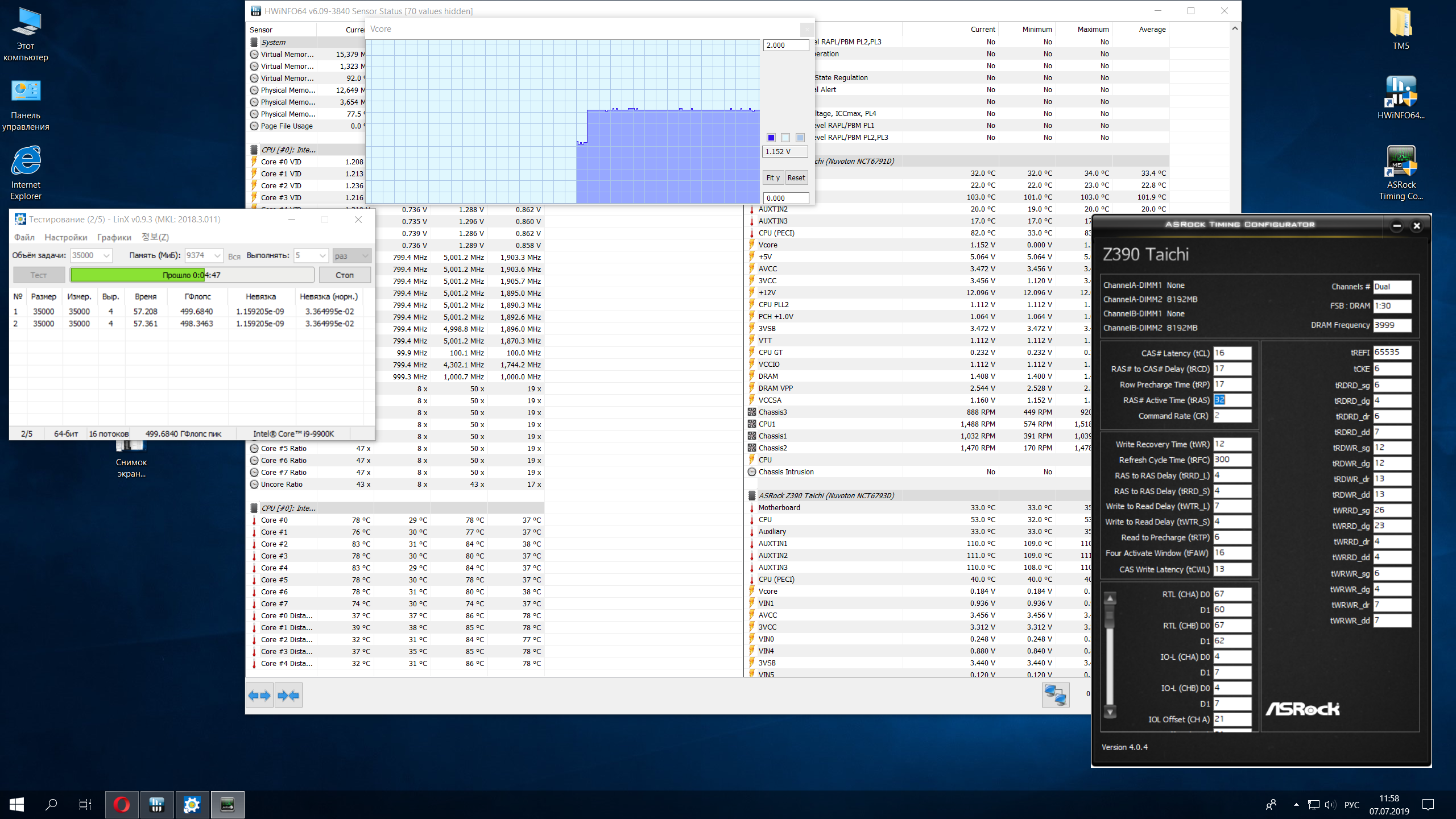Click the network monitors icon in HWiNFO footer
Image resolution: width=1456 pixels, height=819 pixels.
pos(1055,695)
